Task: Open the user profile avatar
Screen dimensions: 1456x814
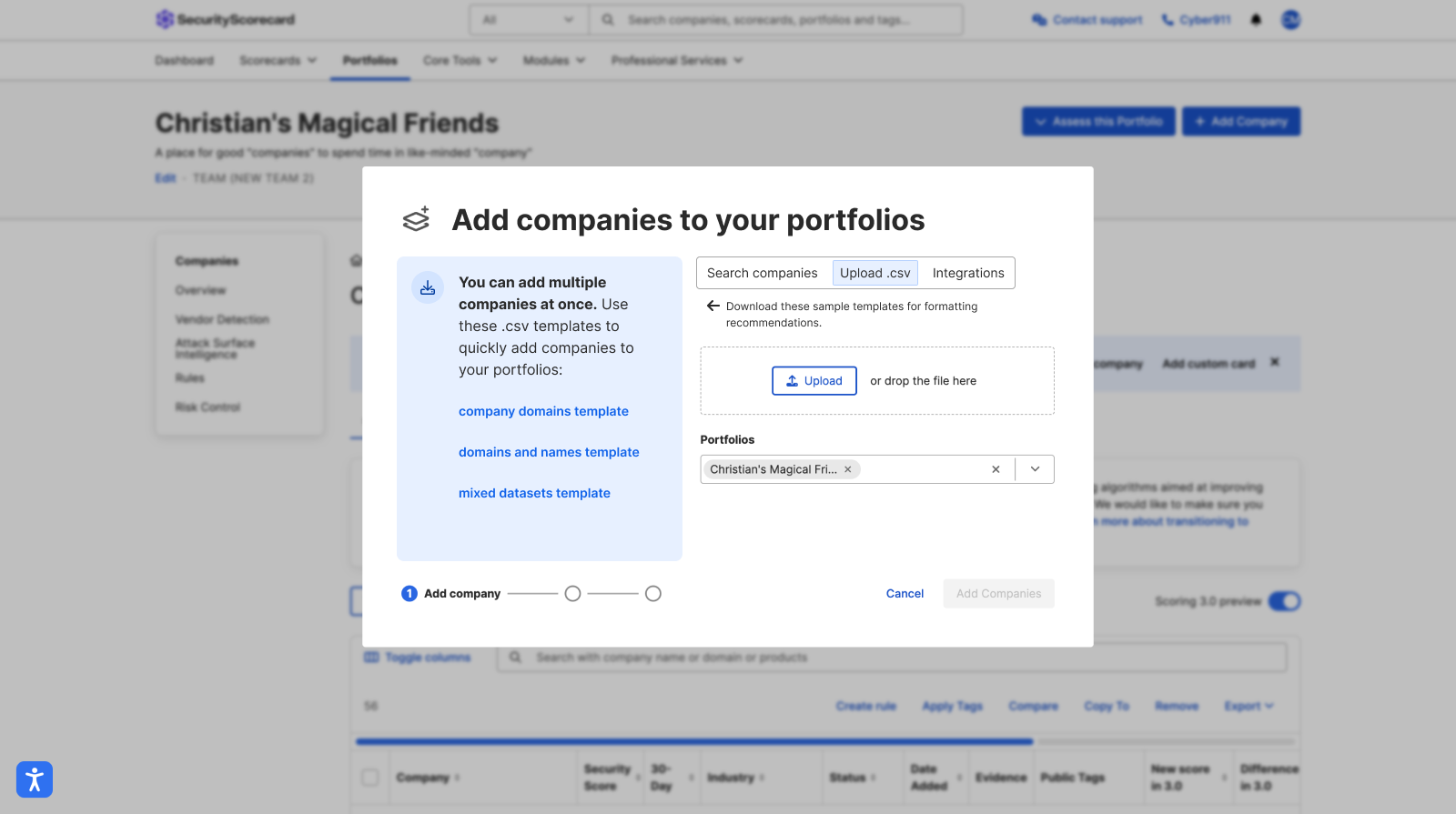Action: pyautogui.click(x=1290, y=19)
